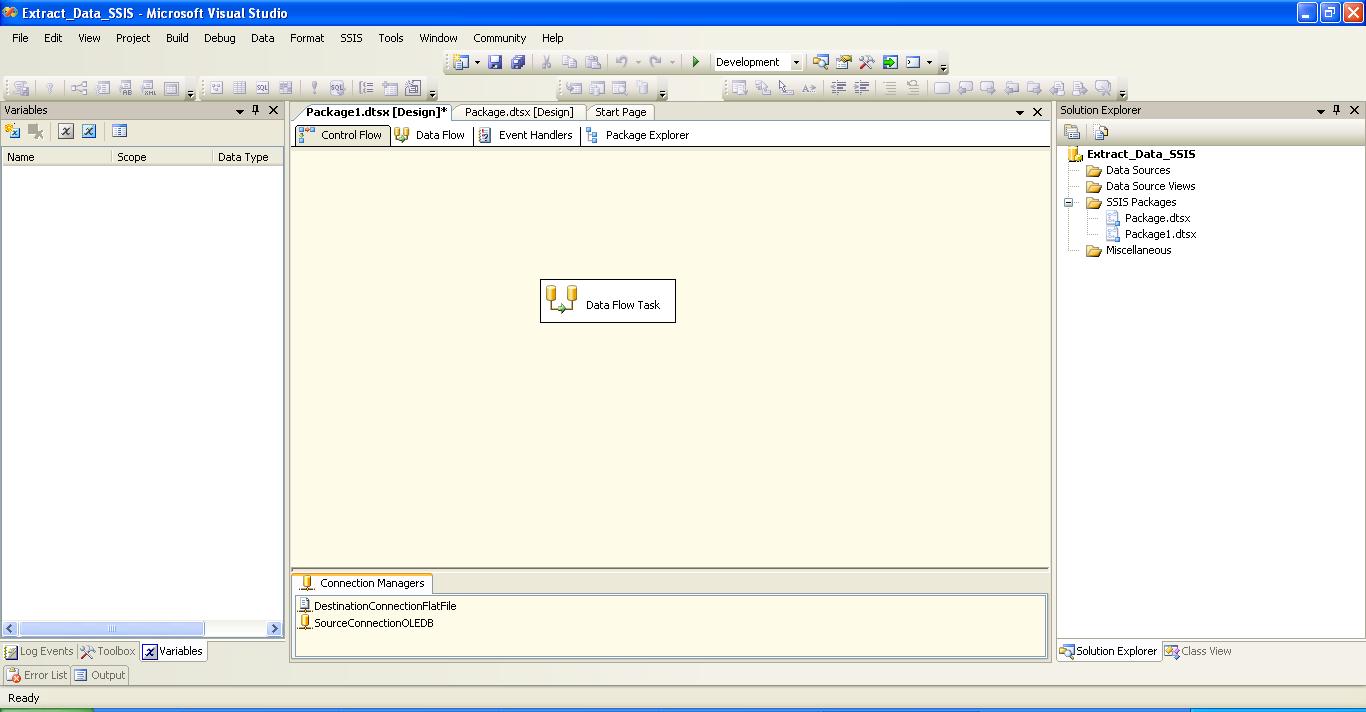Switch to the Data Flow tab
The width and height of the screenshot is (1366, 712).
430,135
